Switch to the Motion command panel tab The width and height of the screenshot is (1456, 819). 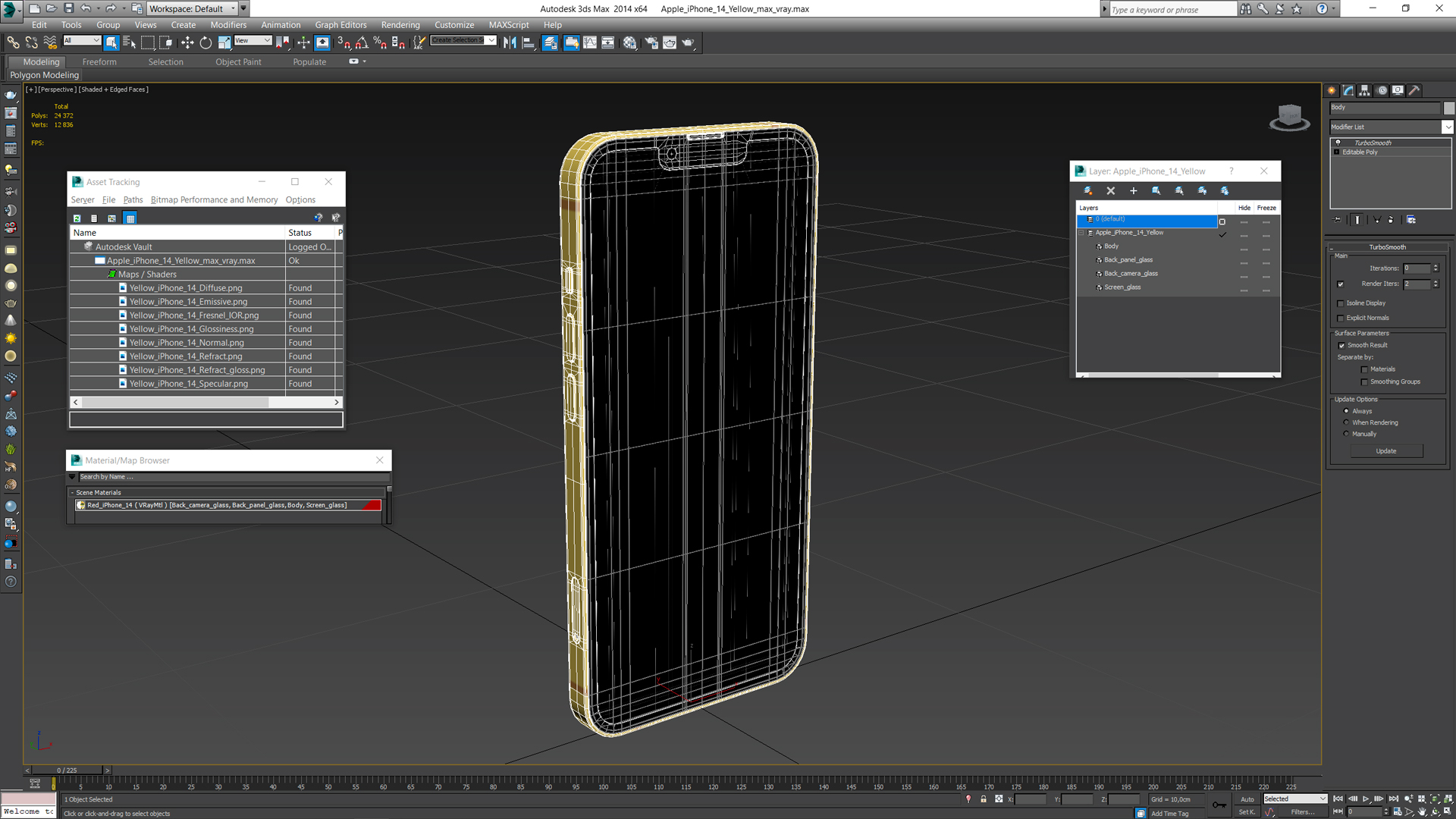point(1382,90)
